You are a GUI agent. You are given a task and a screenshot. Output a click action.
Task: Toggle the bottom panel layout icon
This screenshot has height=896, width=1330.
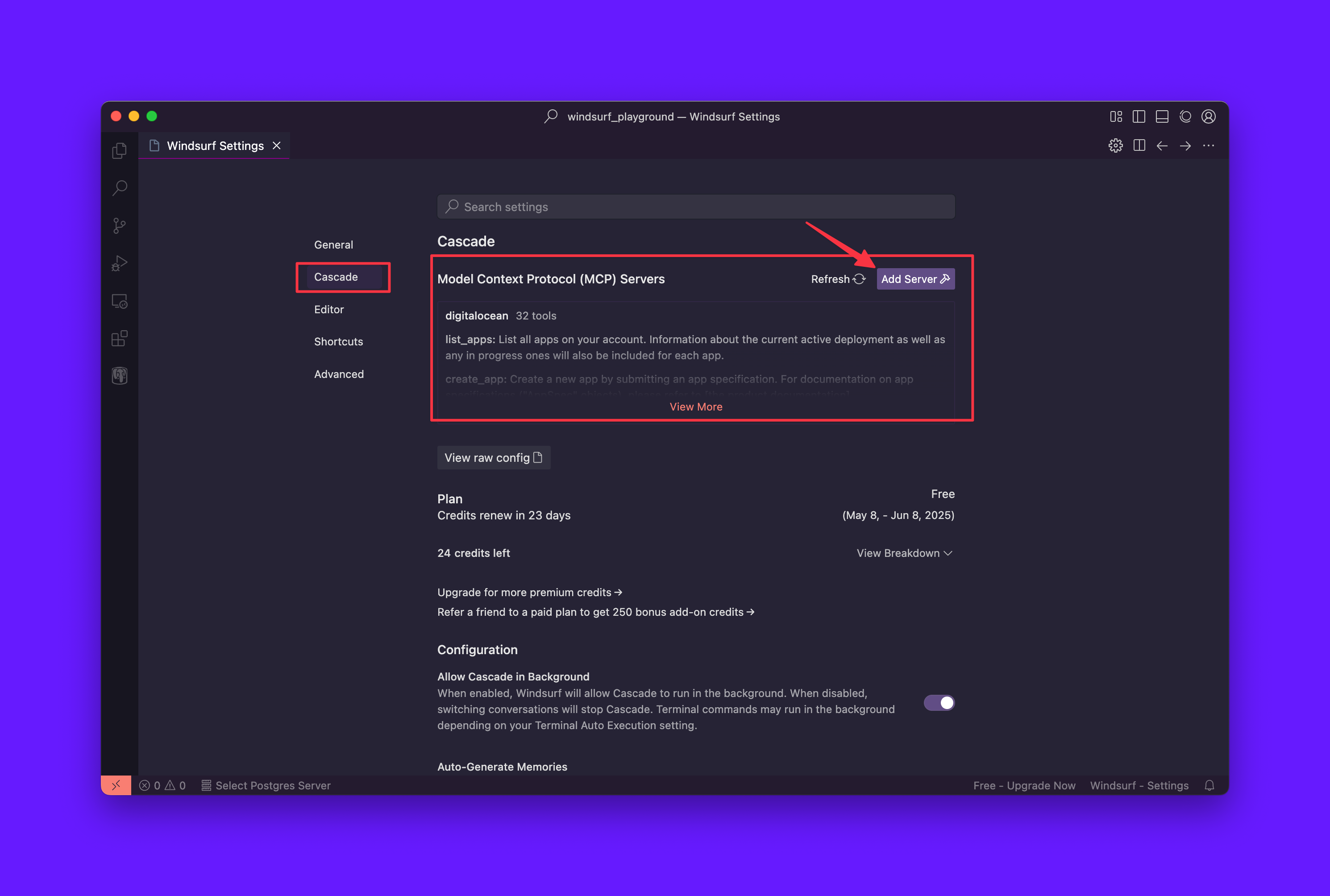click(x=1162, y=116)
